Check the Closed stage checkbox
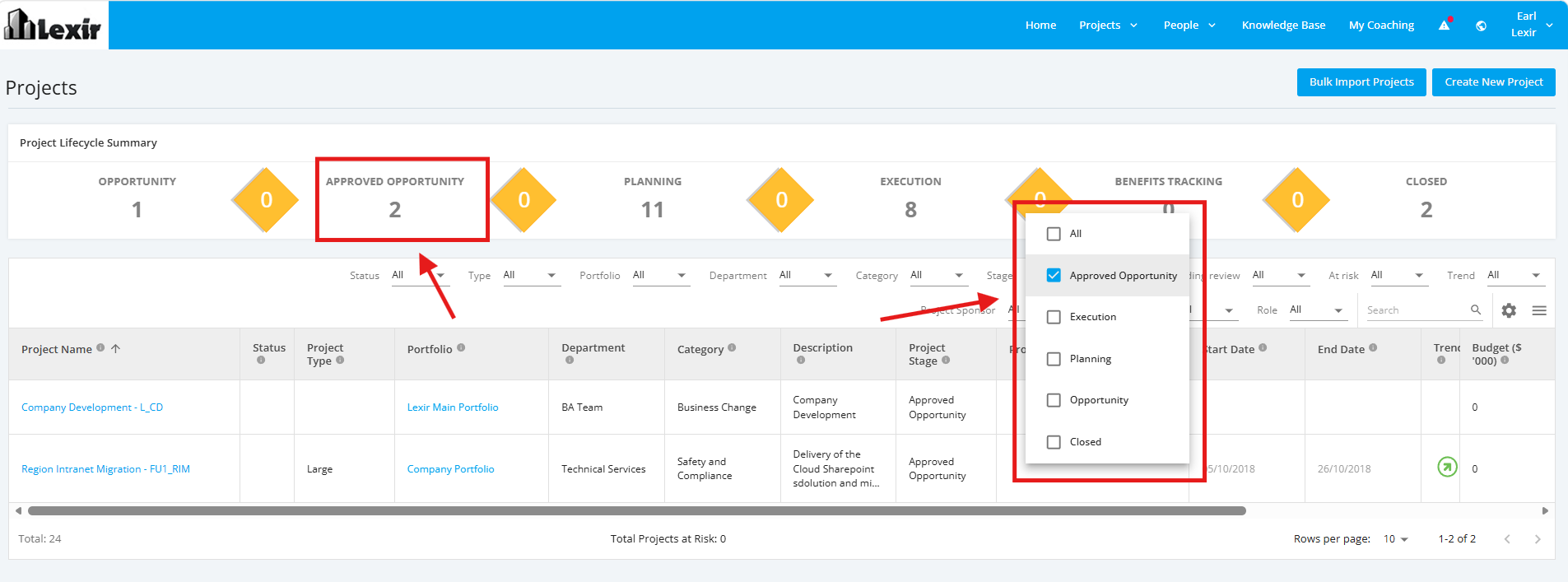This screenshot has height=582, width=1568. coord(1054,442)
